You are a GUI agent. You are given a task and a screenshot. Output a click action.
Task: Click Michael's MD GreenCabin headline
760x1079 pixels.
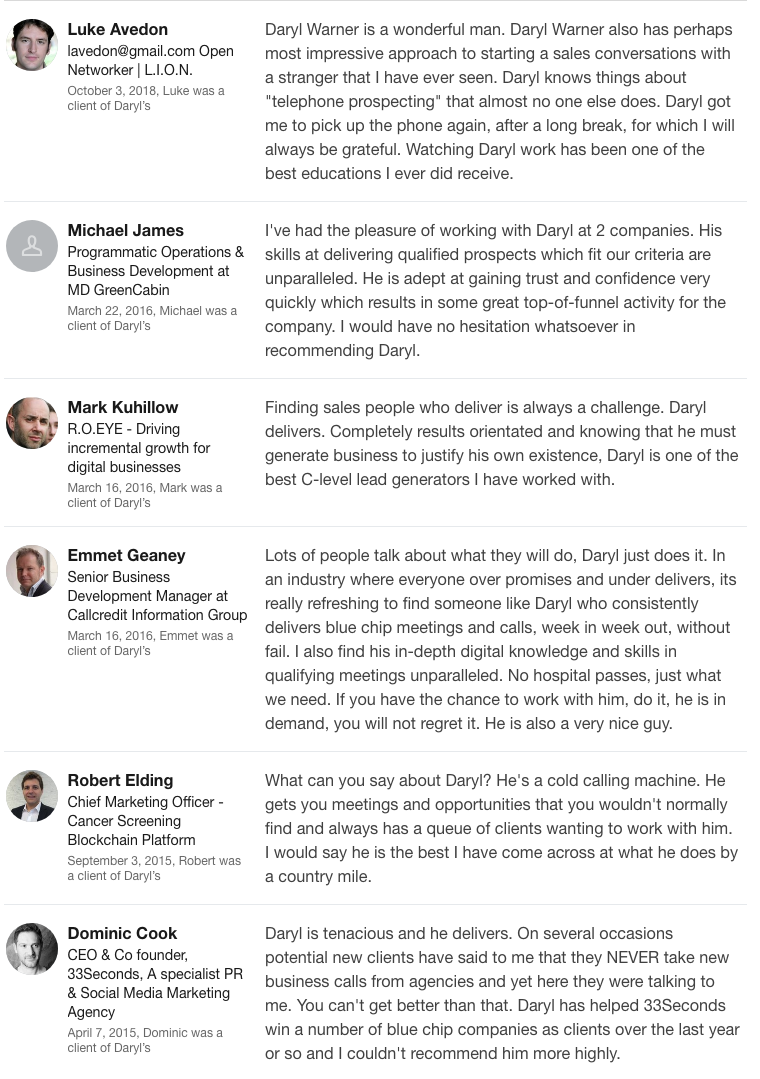point(156,271)
